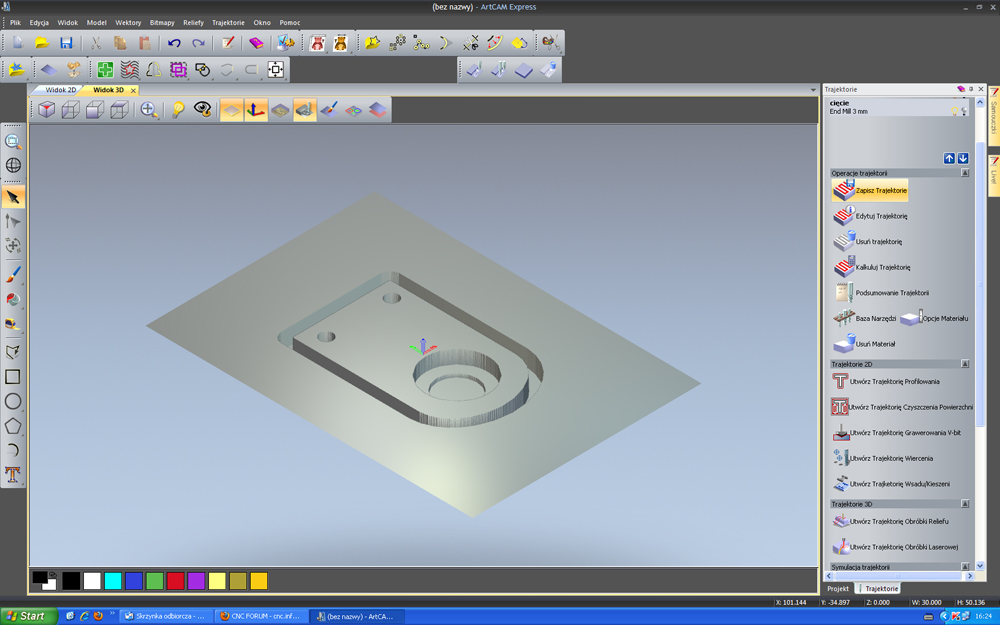
Task: Pick the red colour swatch
Action: pos(175,580)
